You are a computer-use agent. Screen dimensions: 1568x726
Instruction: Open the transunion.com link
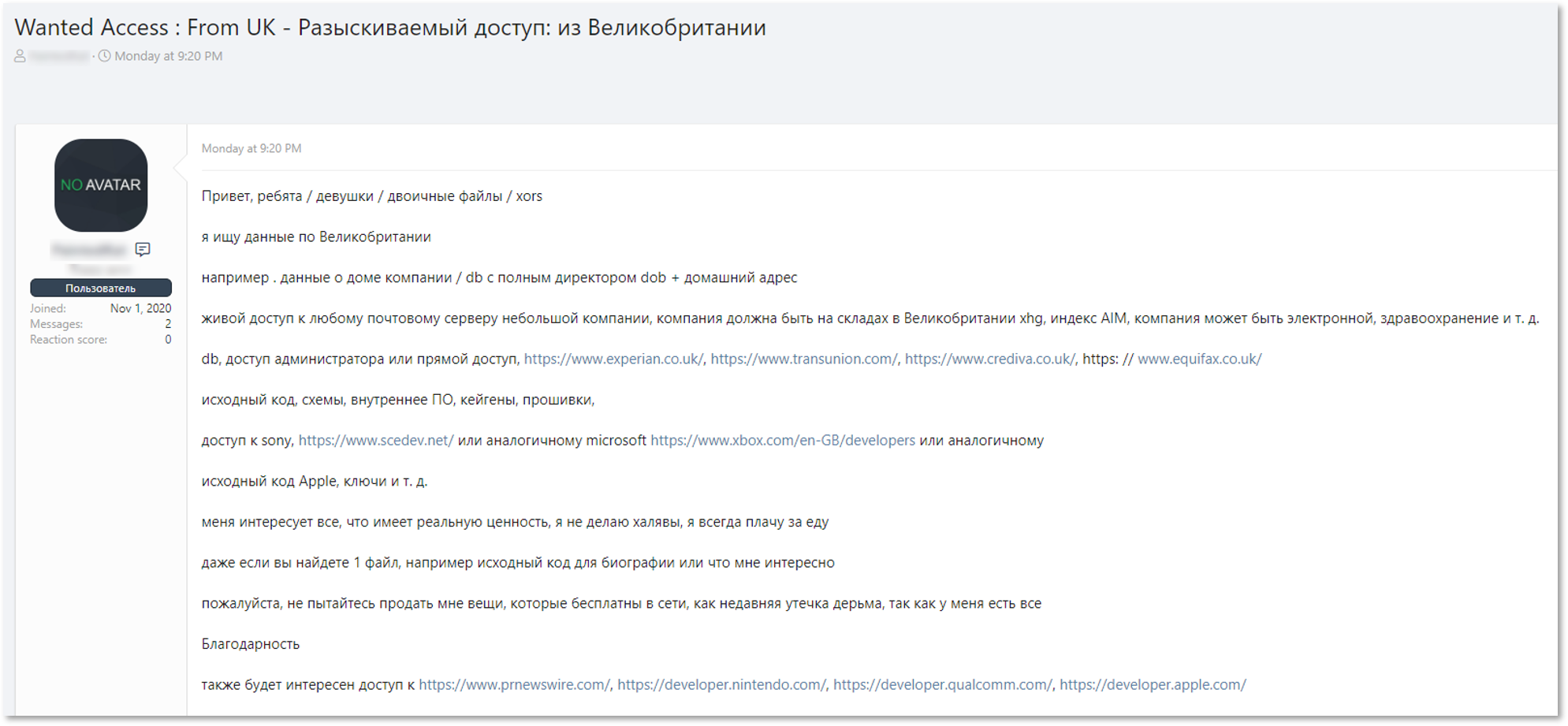[x=803, y=359]
